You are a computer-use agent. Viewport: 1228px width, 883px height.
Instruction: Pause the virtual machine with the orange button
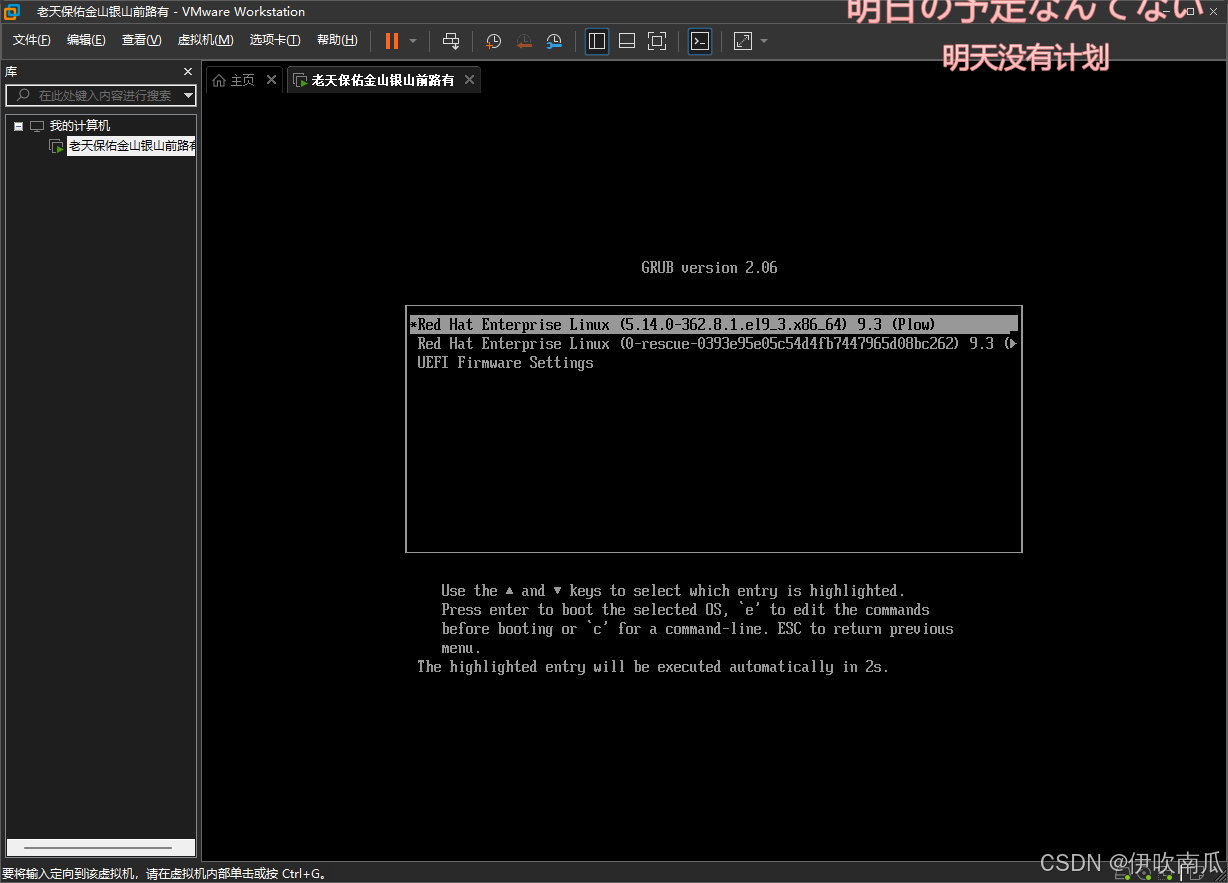coord(392,41)
